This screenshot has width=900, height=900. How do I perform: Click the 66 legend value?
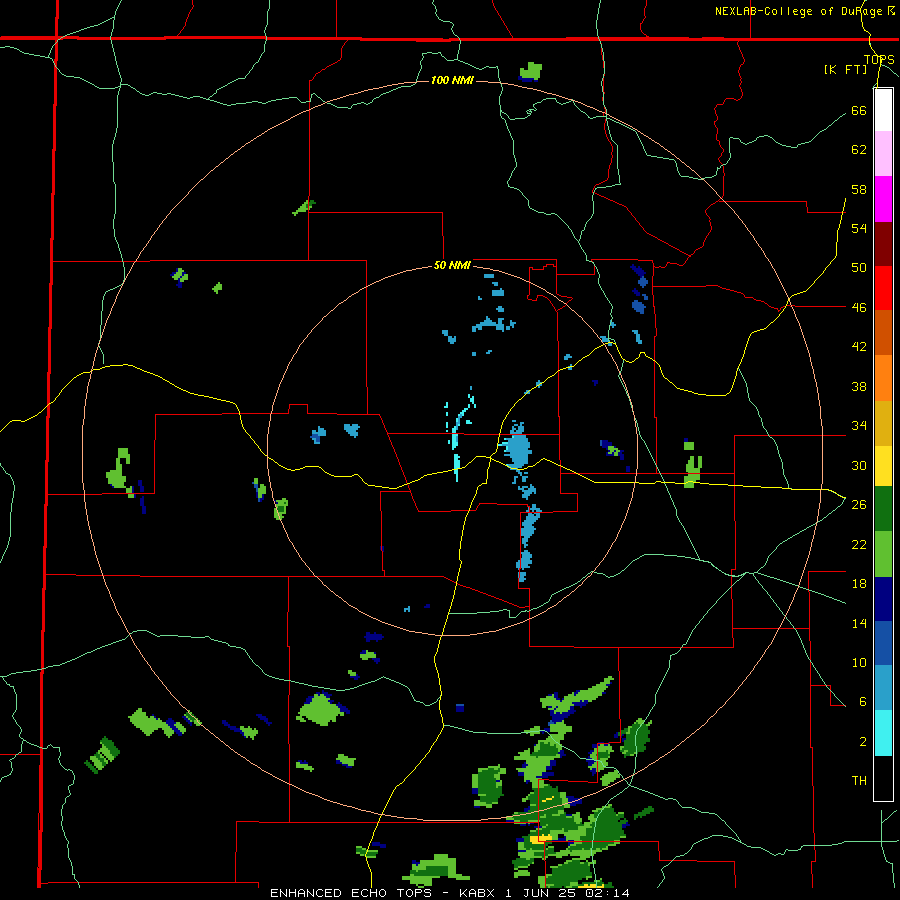point(859,110)
